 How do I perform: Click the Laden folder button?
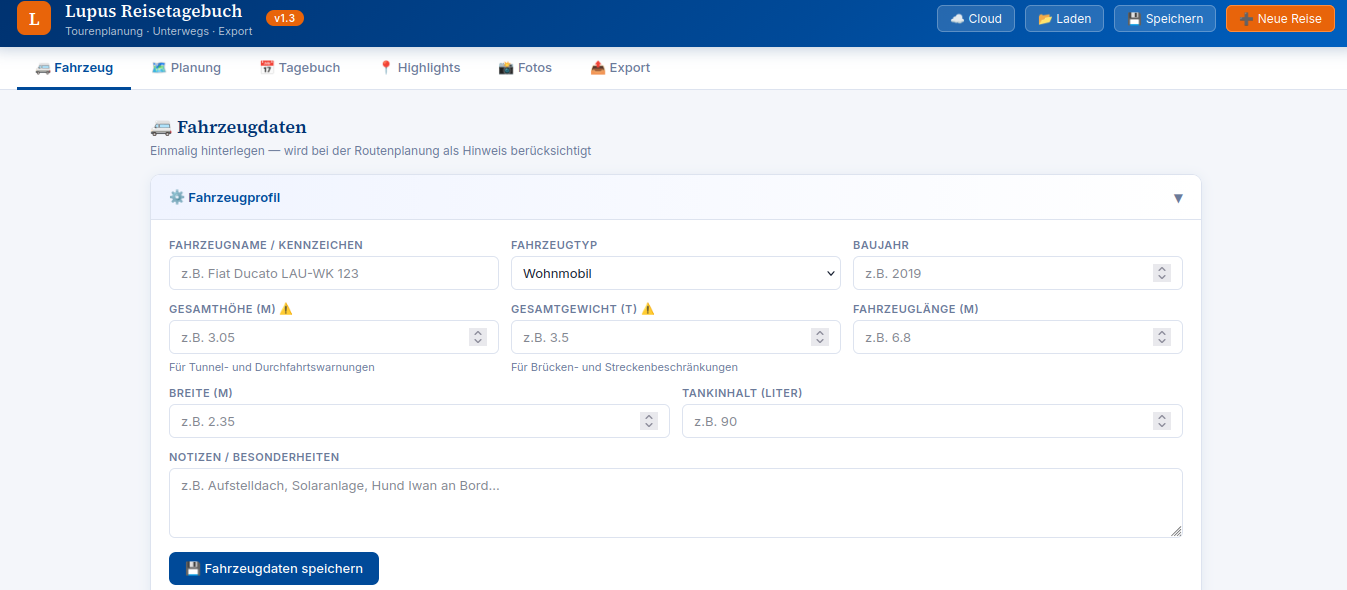(x=1064, y=19)
